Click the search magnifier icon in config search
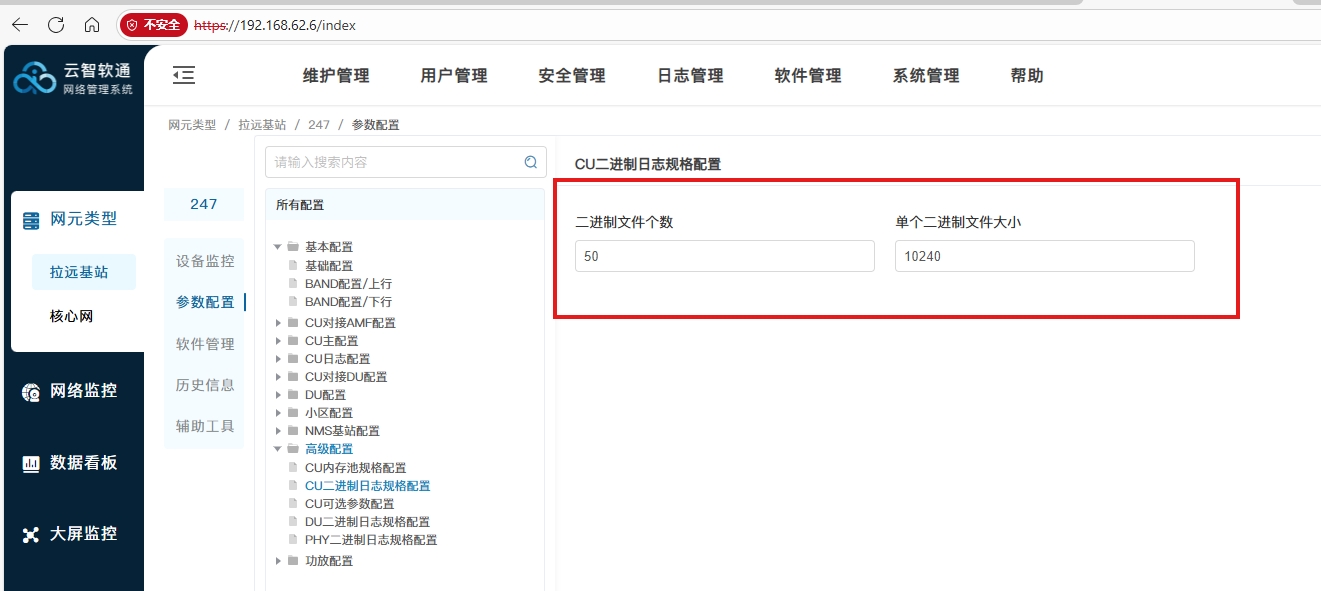The image size is (1321, 591). pos(531,162)
